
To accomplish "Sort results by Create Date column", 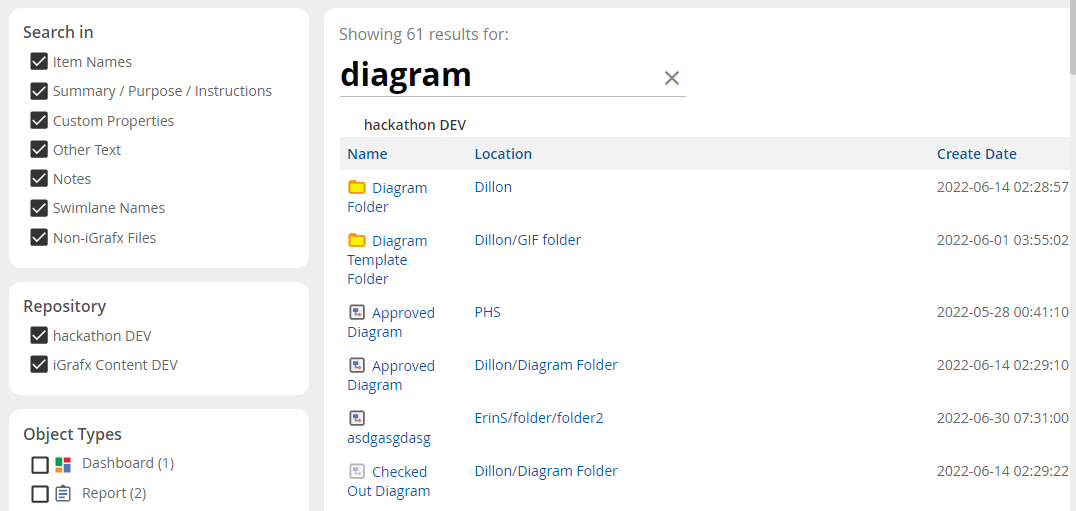I will coord(976,154).
